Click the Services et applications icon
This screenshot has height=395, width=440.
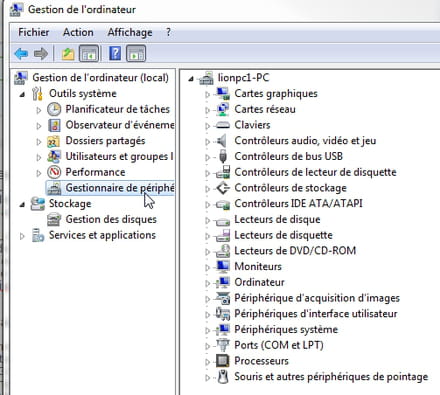click(x=38, y=235)
